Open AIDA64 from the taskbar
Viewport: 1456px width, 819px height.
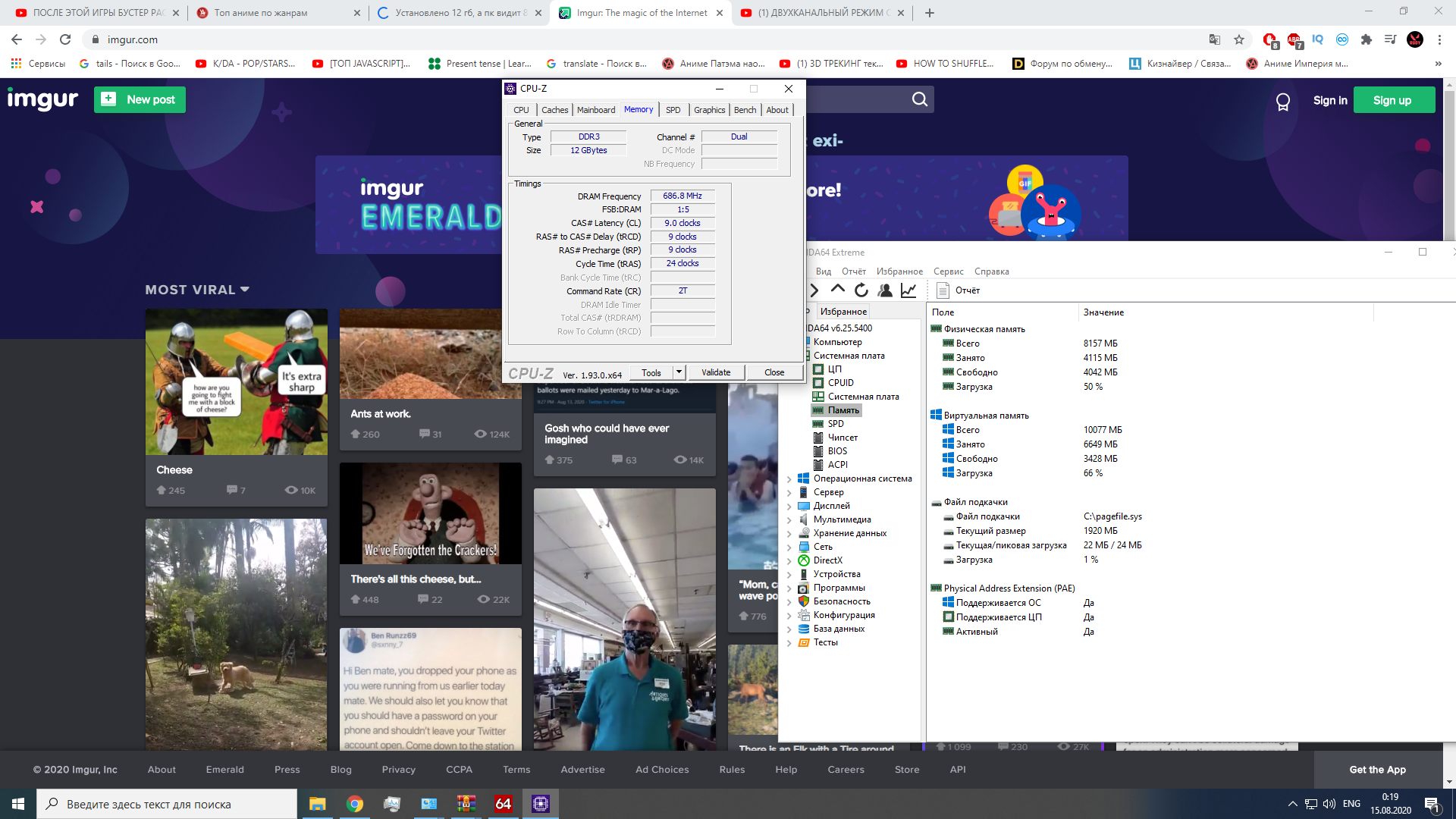pyautogui.click(x=504, y=804)
